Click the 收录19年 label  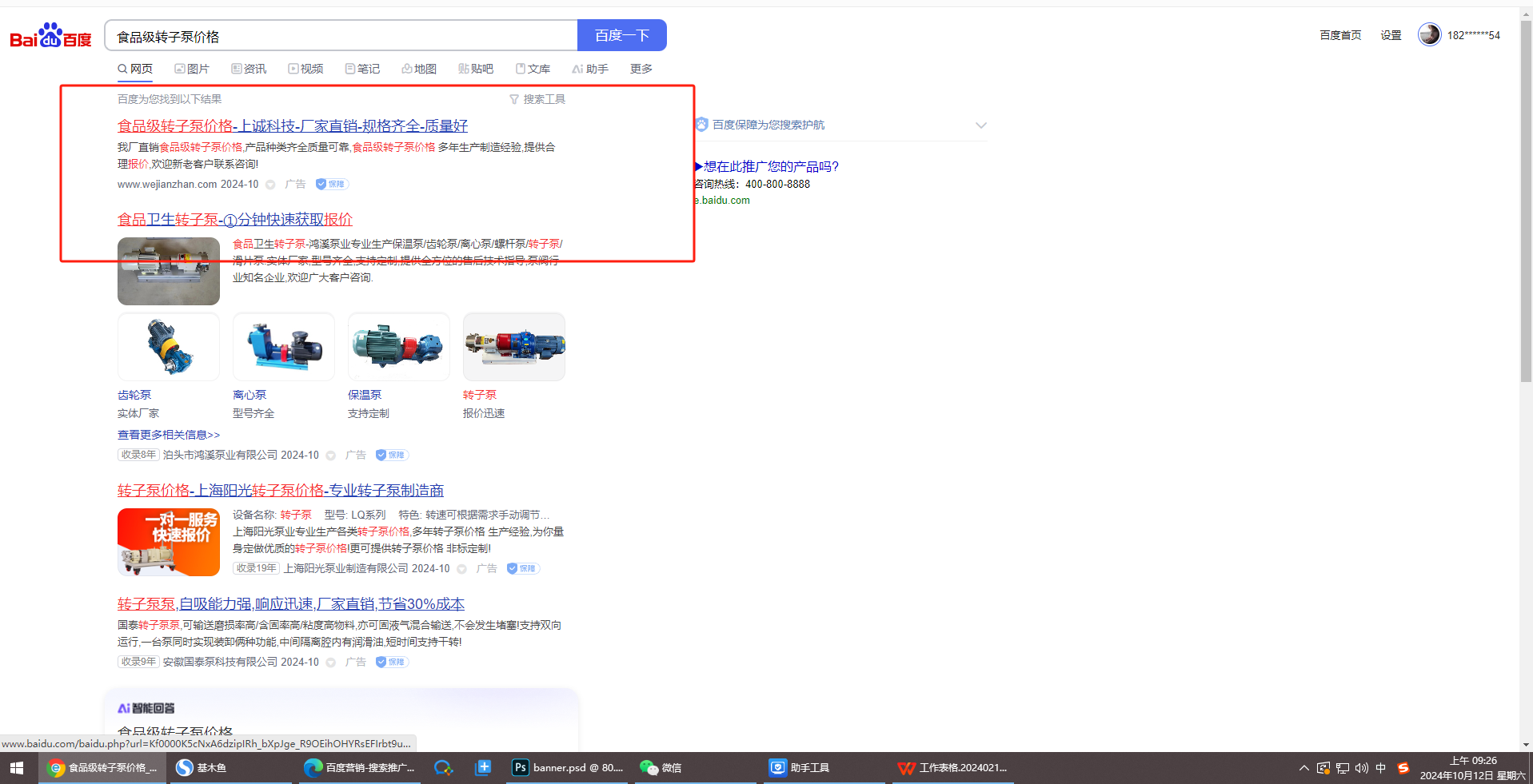point(256,568)
